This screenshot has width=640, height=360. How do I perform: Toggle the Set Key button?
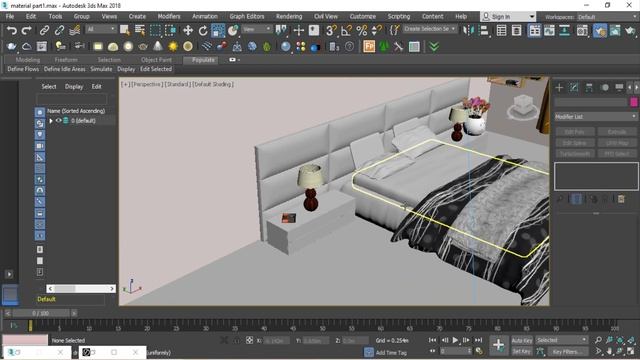click(x=522, y=351)
